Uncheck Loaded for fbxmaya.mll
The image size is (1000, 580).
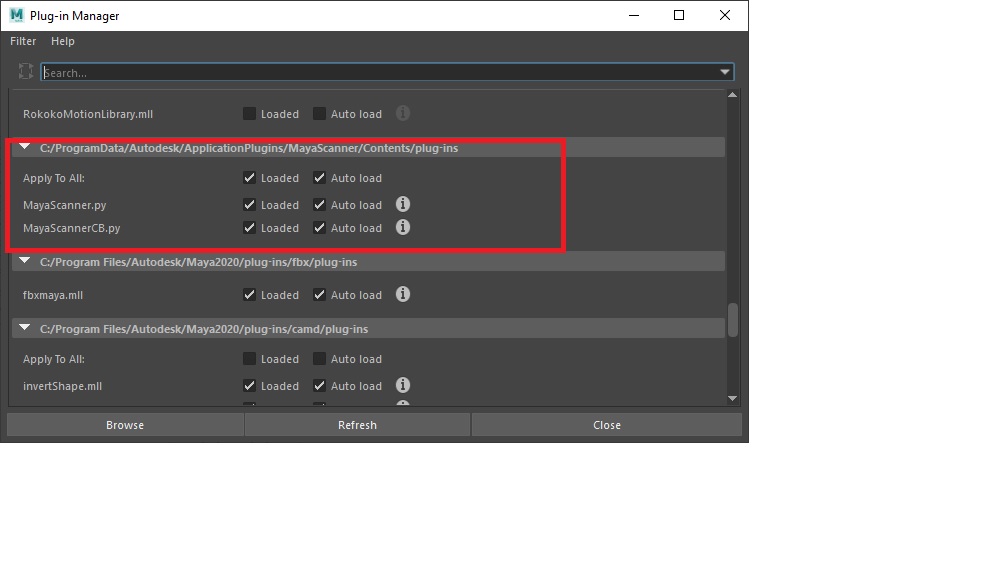pyautogui.click(x=249, y=295)
